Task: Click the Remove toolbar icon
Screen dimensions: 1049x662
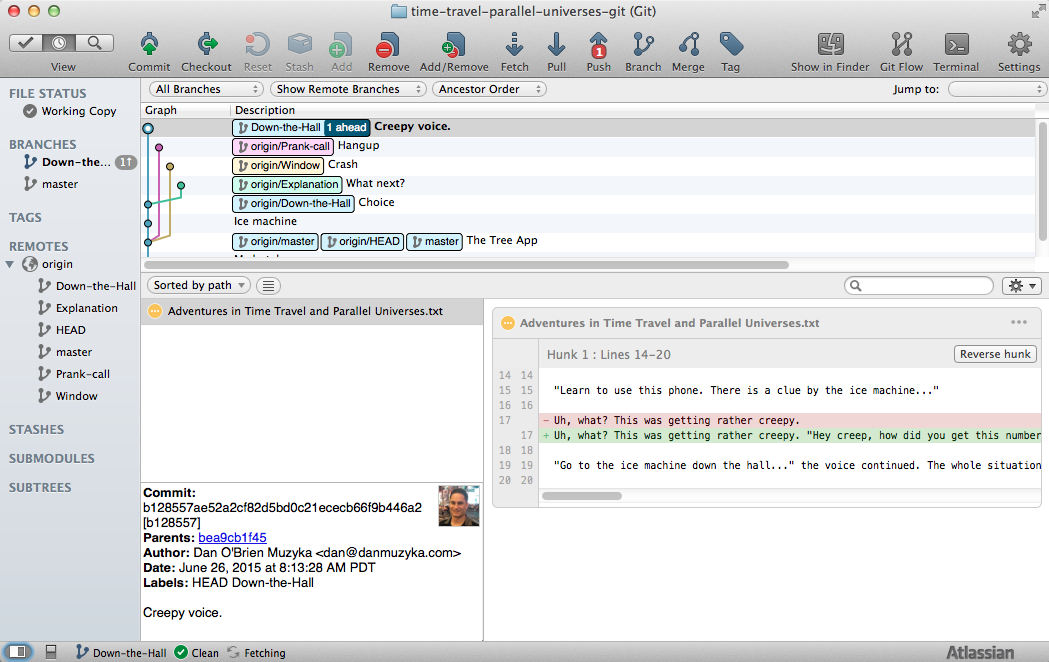Action: [388, 45]
